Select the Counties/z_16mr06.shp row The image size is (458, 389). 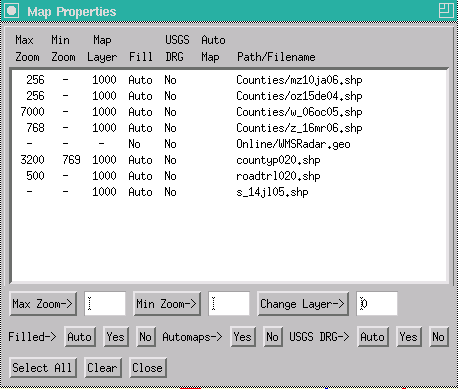click(229, 128)
